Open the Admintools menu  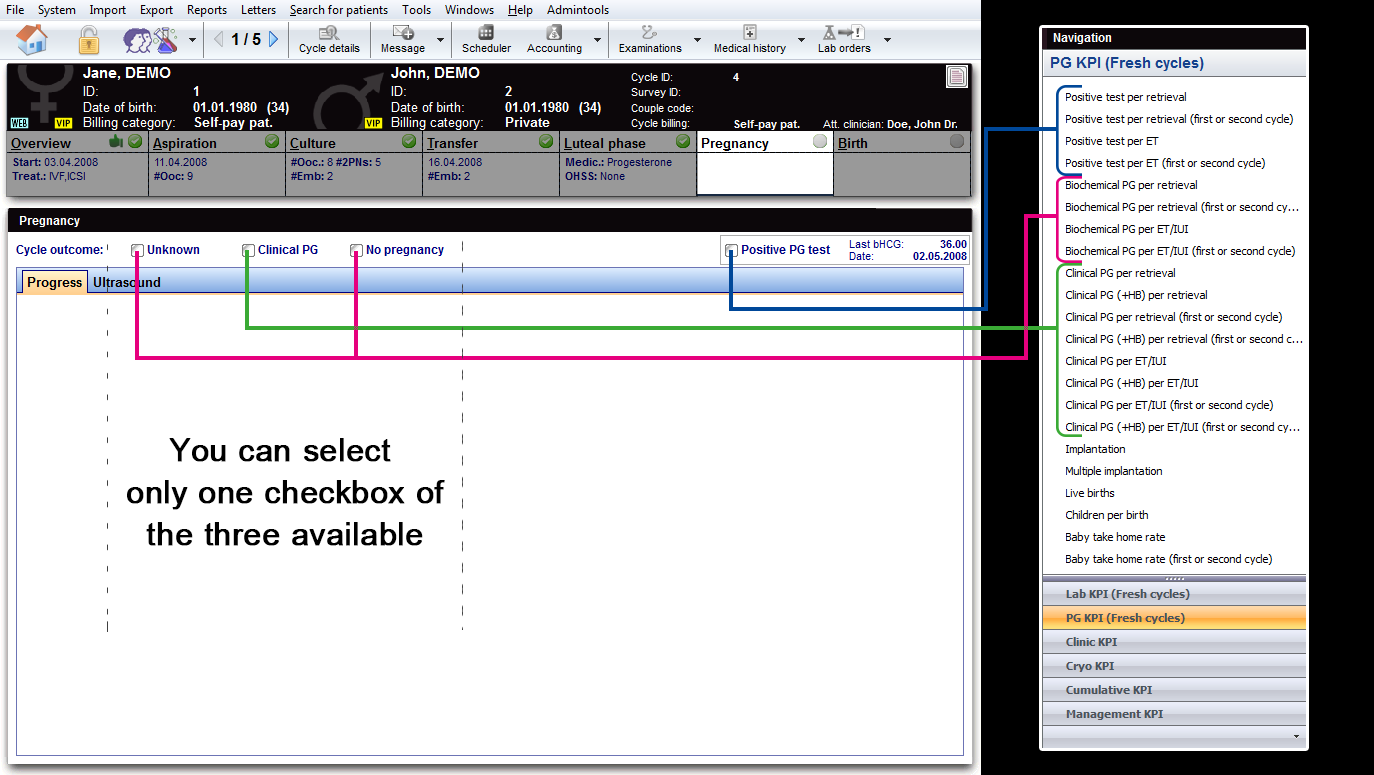coord(578,10)
